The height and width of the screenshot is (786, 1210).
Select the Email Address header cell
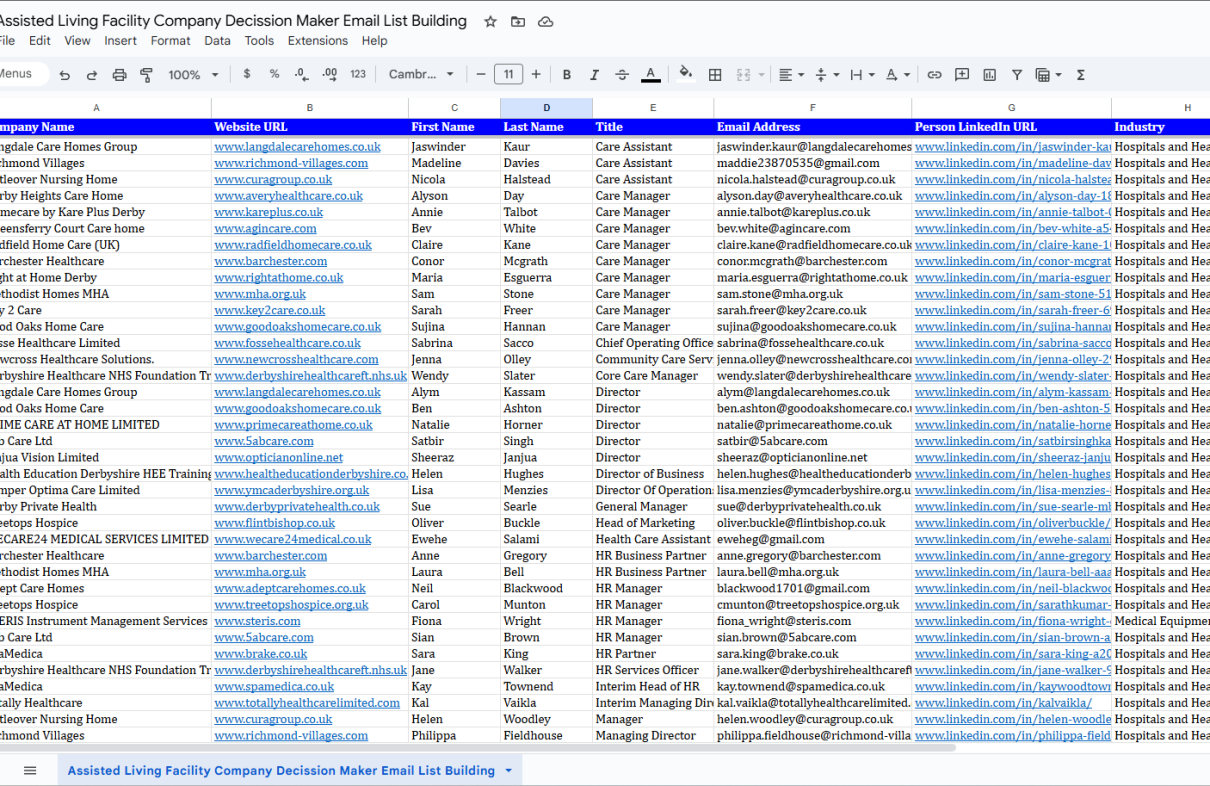[x=812, y=127]
